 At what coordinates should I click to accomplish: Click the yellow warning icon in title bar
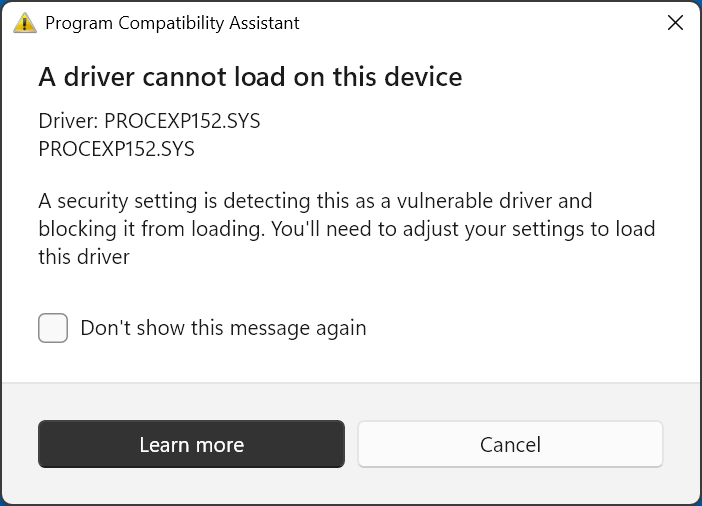tap(26, 23)
